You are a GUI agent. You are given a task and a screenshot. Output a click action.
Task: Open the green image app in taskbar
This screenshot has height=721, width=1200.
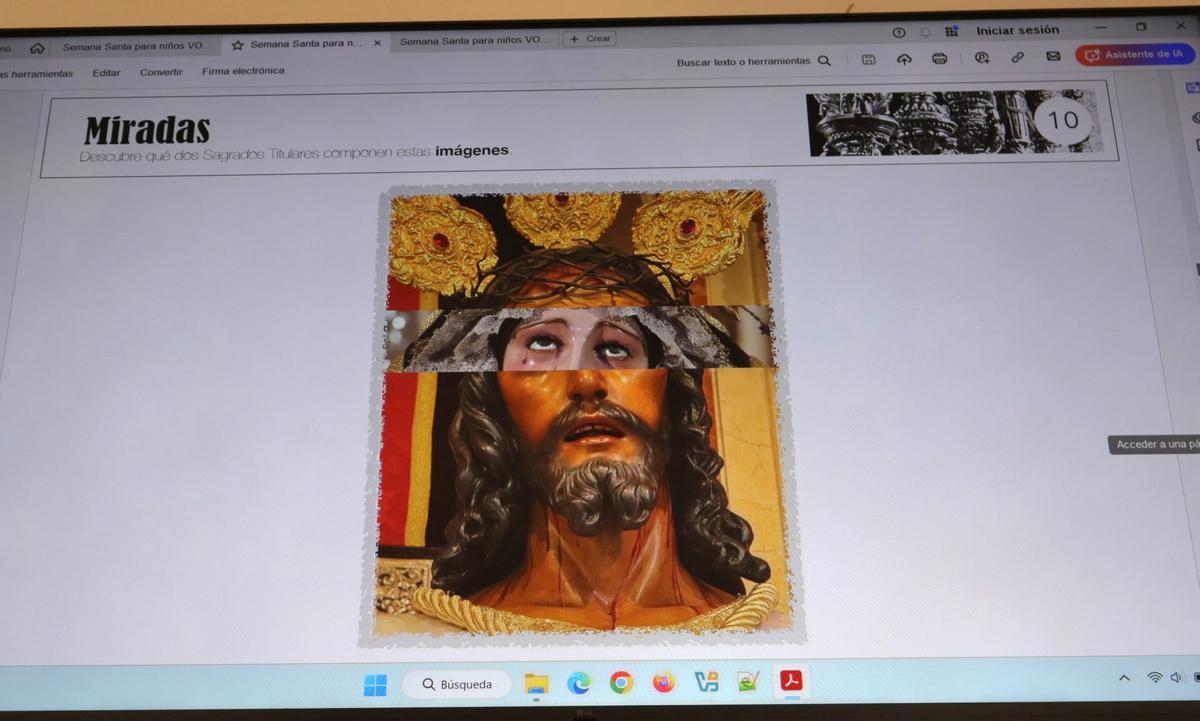[x=748, y=682]
